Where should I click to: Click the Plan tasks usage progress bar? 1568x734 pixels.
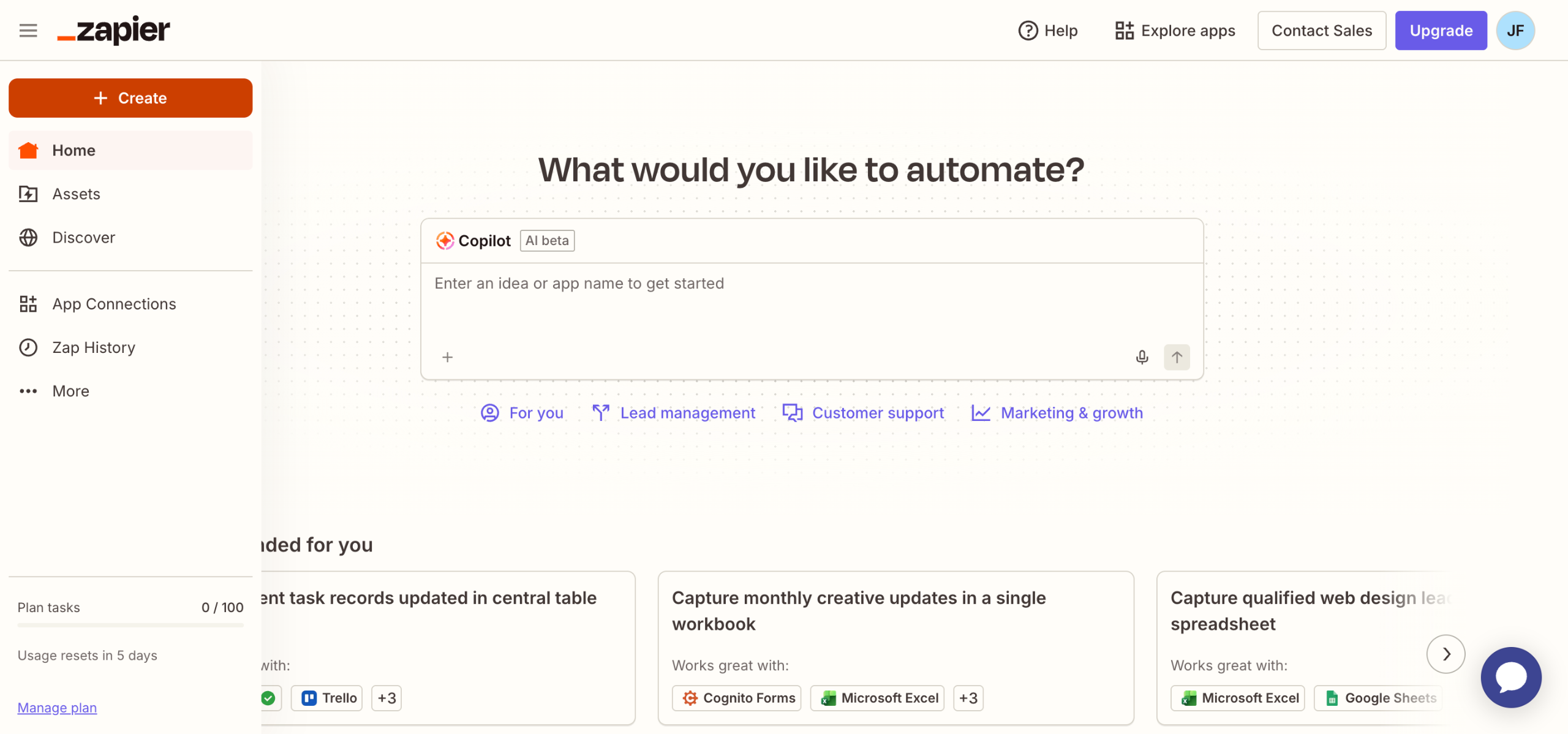pyautogui.click(x=130, y=625)
